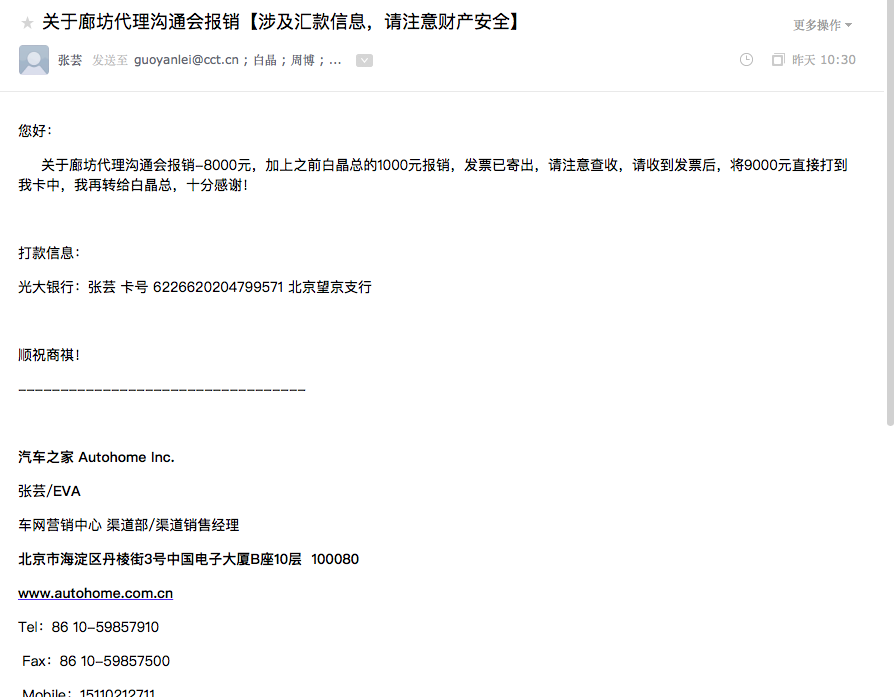The image size is (895, 697).
Task: Open the 更多操作 dropdown menu
Action: [822, 25]
